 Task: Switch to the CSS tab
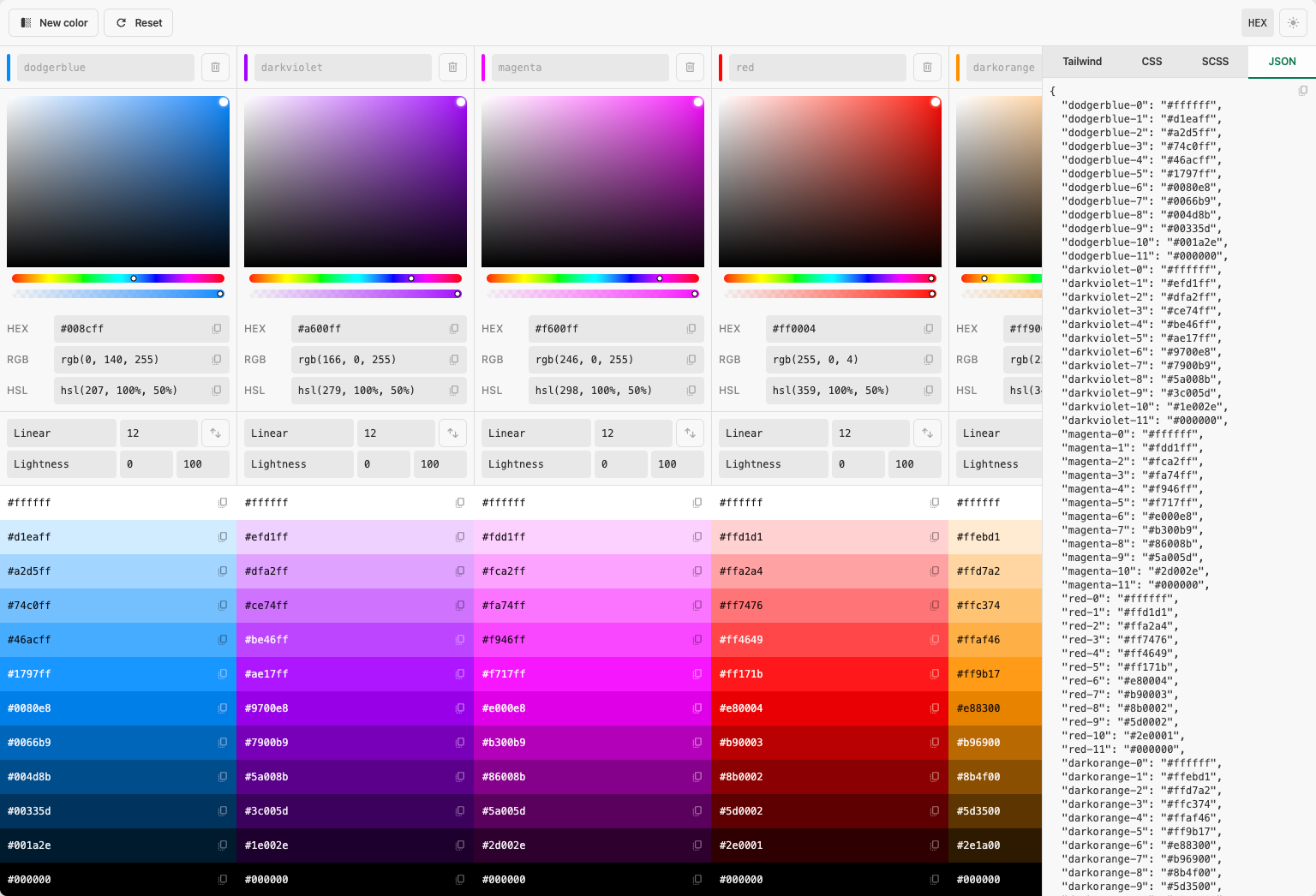pyautogui.click(x=1151, y=62)
